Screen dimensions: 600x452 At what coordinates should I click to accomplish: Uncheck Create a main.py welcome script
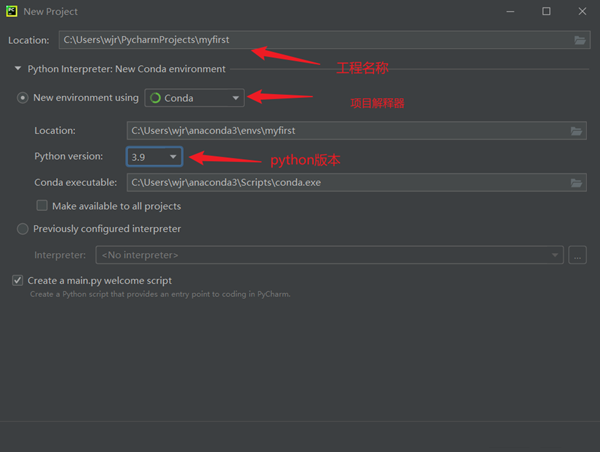tap(18, 281)
